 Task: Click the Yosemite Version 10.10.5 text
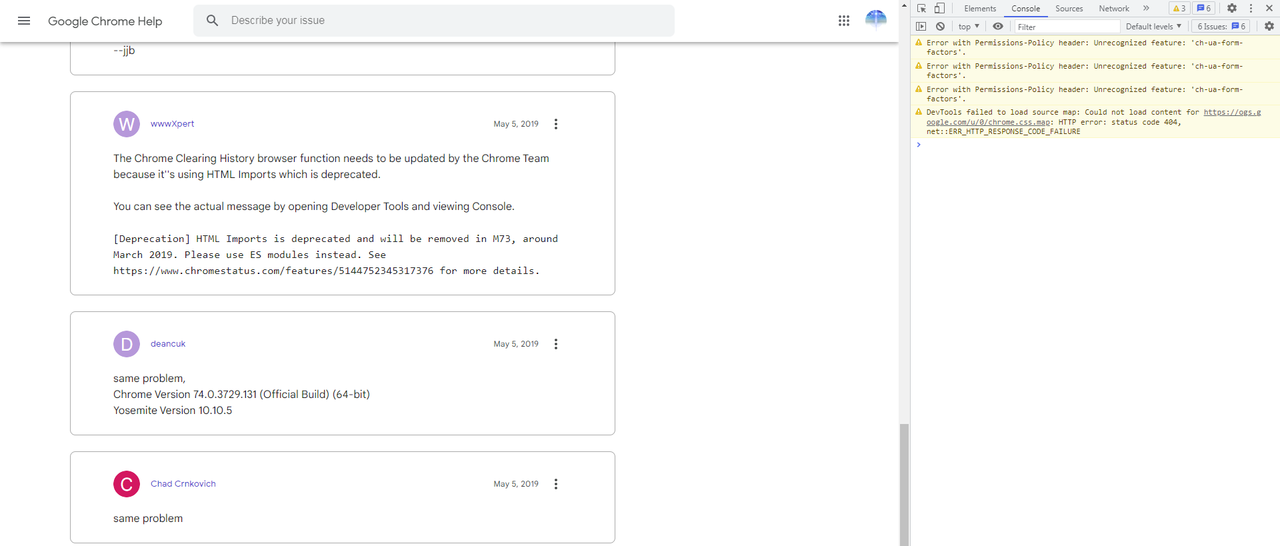(x=172, y=410)
